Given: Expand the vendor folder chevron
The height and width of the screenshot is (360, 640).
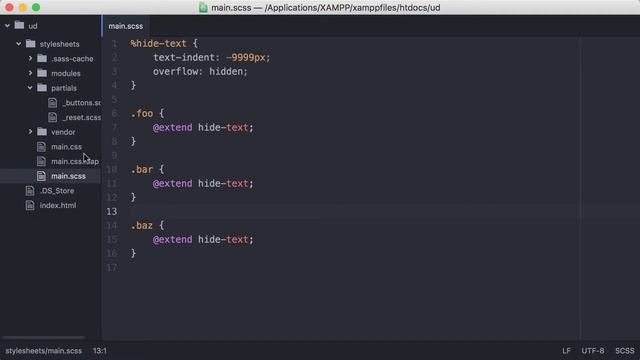Looking at the screenshot, I should click(30, 132).
